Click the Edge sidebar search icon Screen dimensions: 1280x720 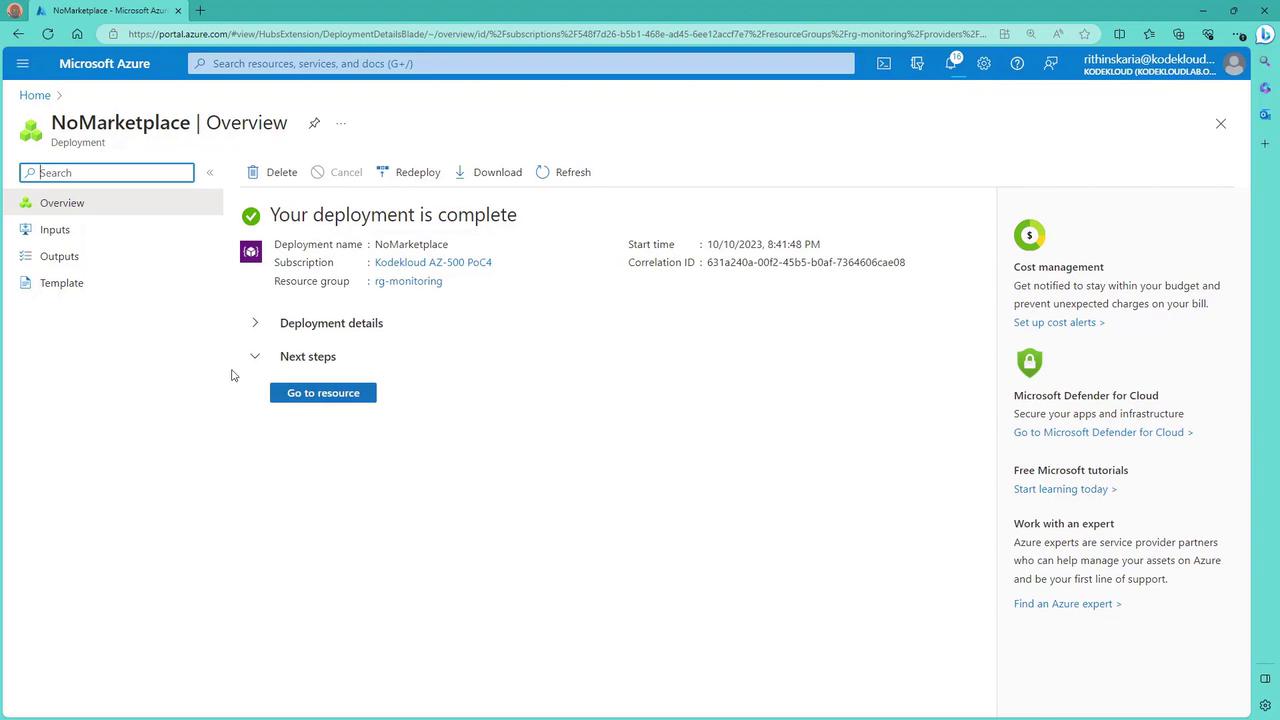click(x=1265, y=62)
